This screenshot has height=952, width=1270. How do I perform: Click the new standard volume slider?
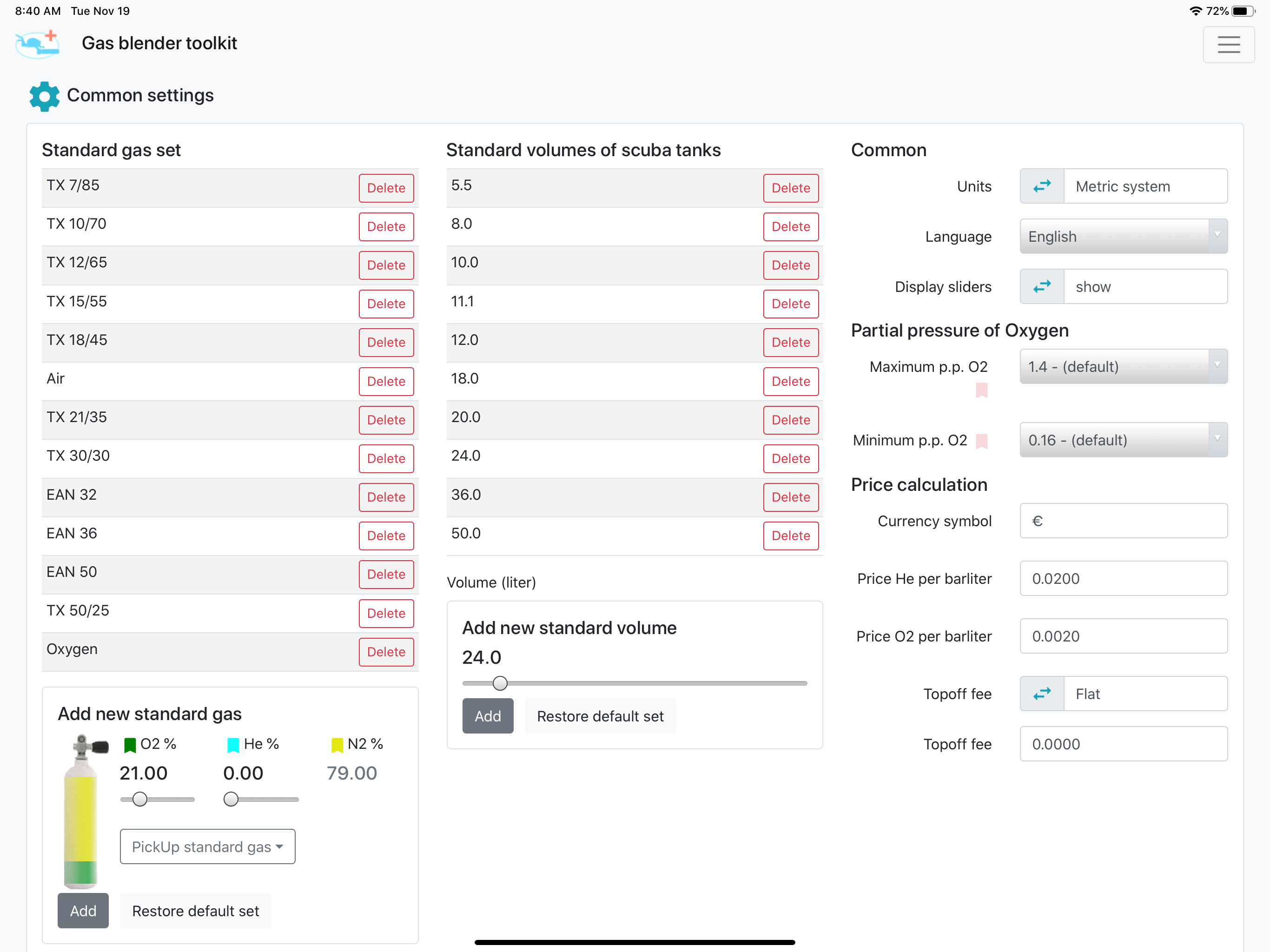coord(635,683)
